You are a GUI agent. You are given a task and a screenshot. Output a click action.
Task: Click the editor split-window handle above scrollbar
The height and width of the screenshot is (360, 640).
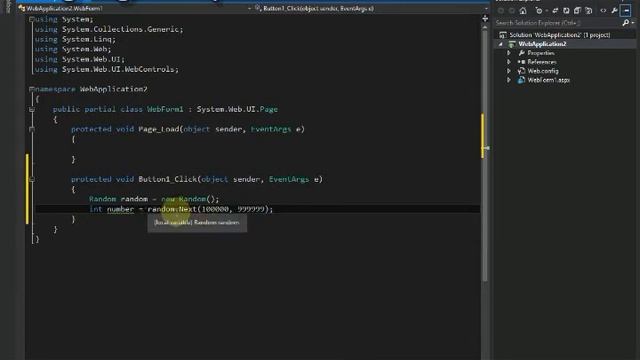485,18
